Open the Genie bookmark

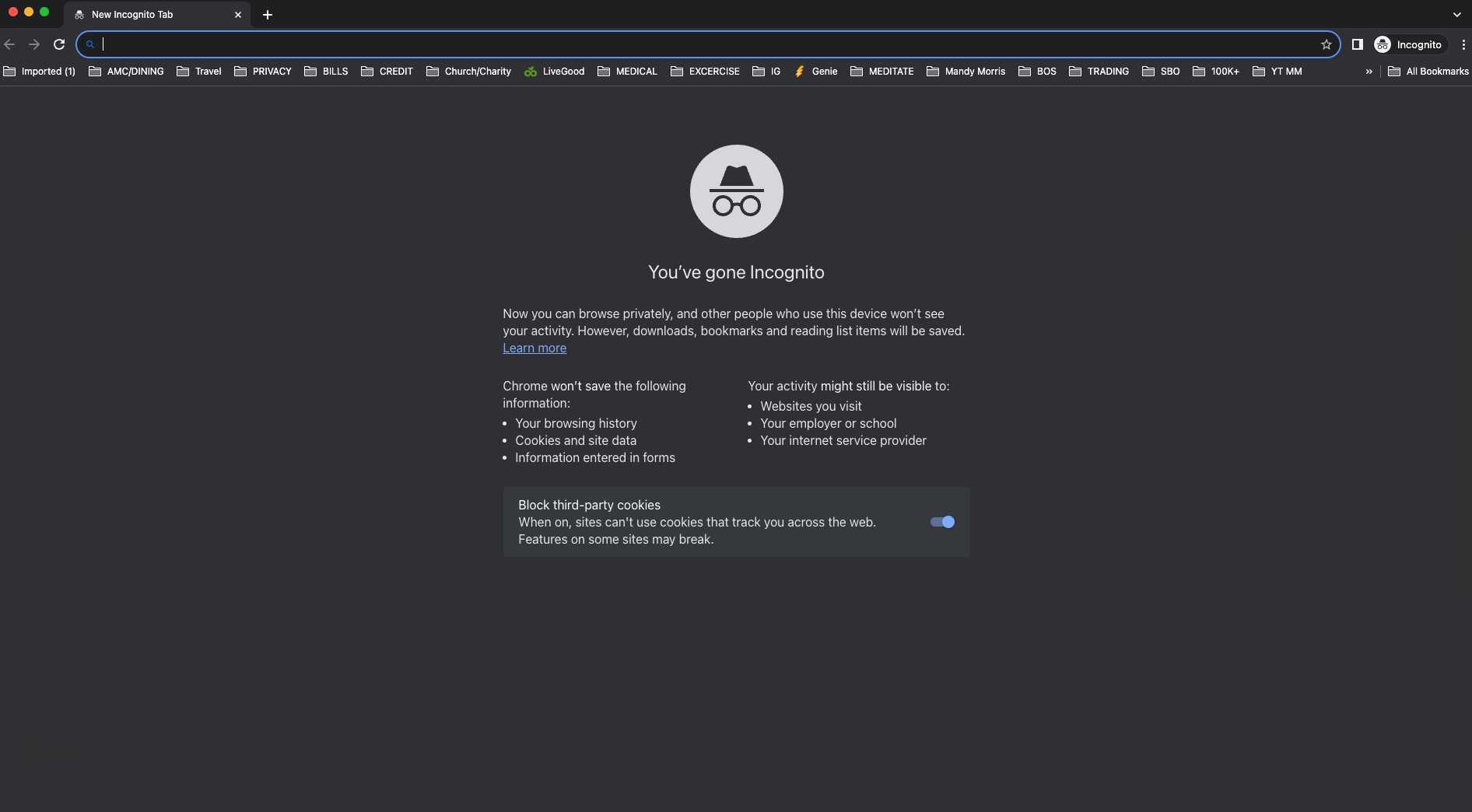point(815,72)
